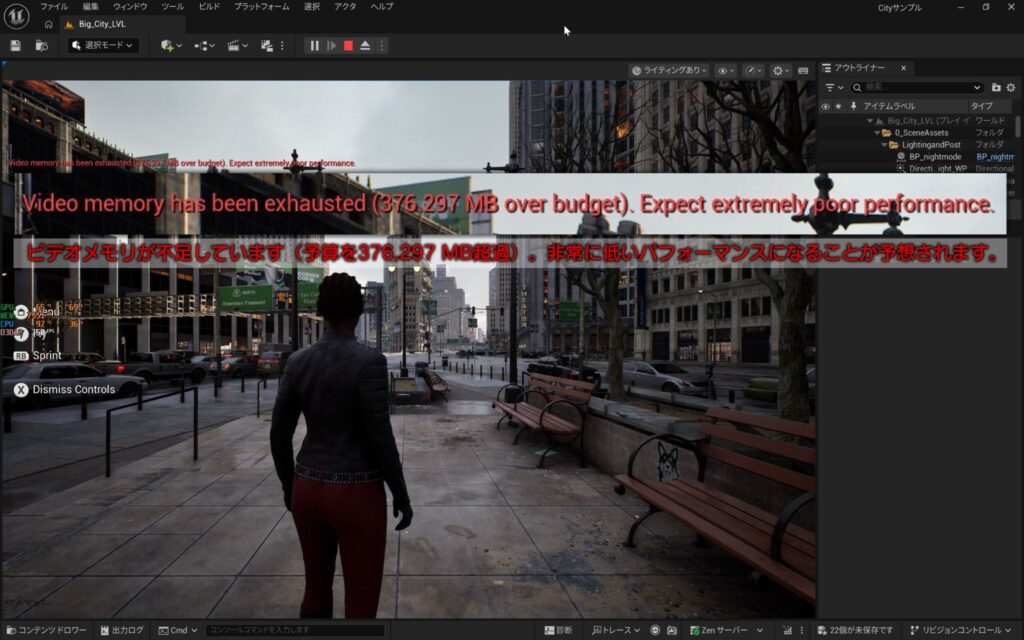Click the eject from player icon
1024x640 pixels.
365,46
